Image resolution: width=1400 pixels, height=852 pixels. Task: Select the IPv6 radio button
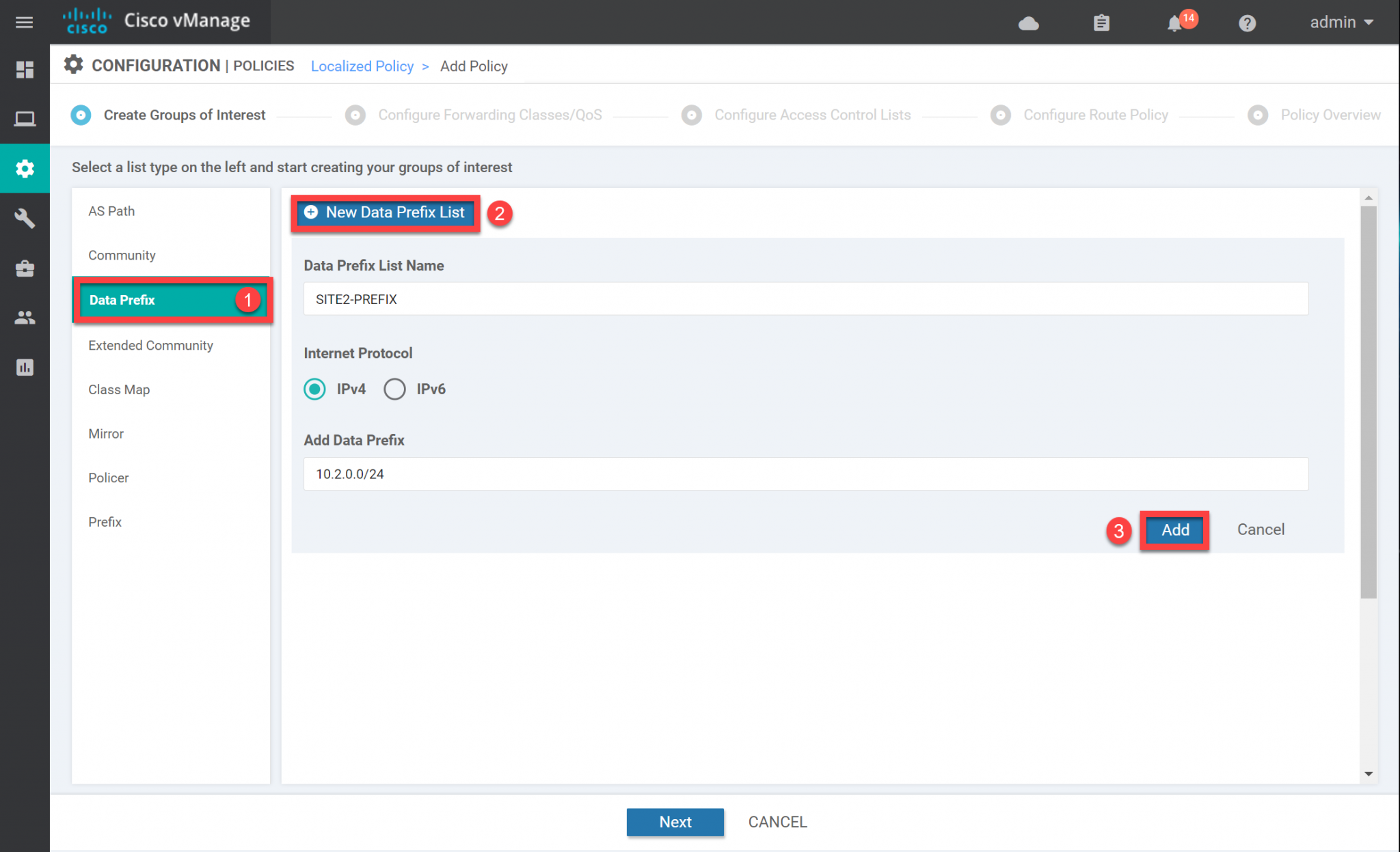point(394,389)
